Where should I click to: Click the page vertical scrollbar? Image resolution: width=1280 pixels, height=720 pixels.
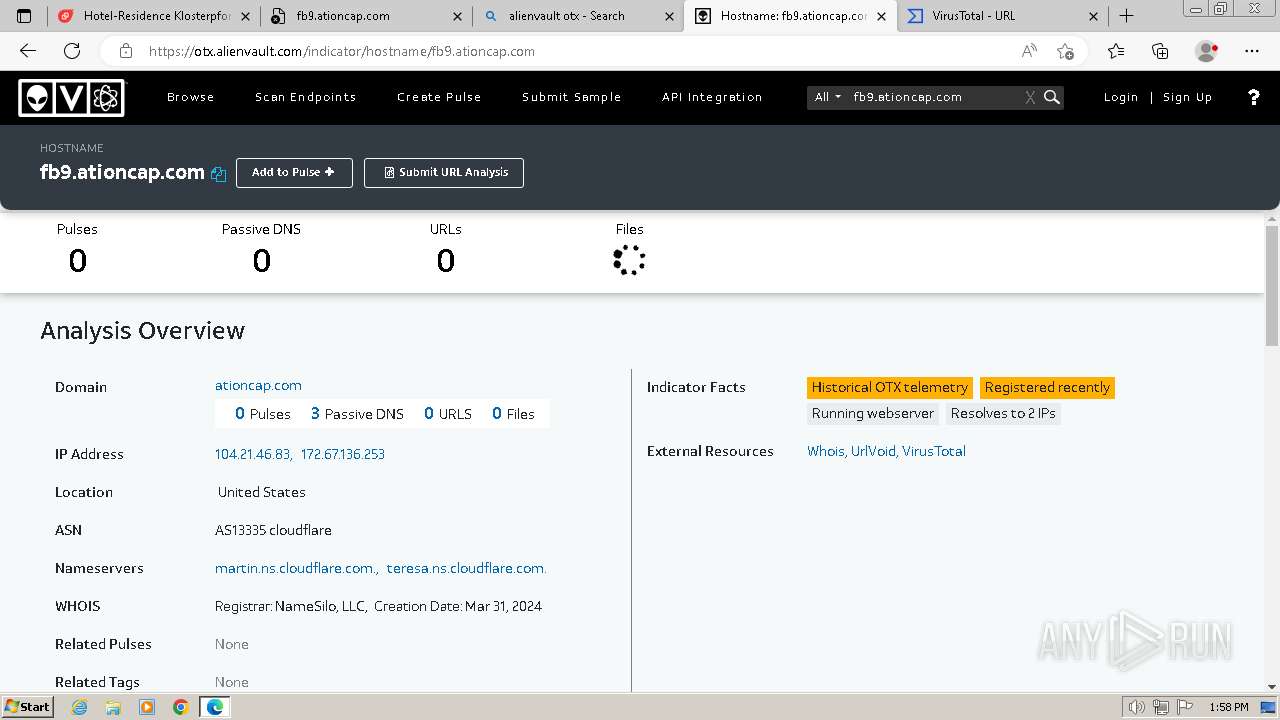(1272, 285)
